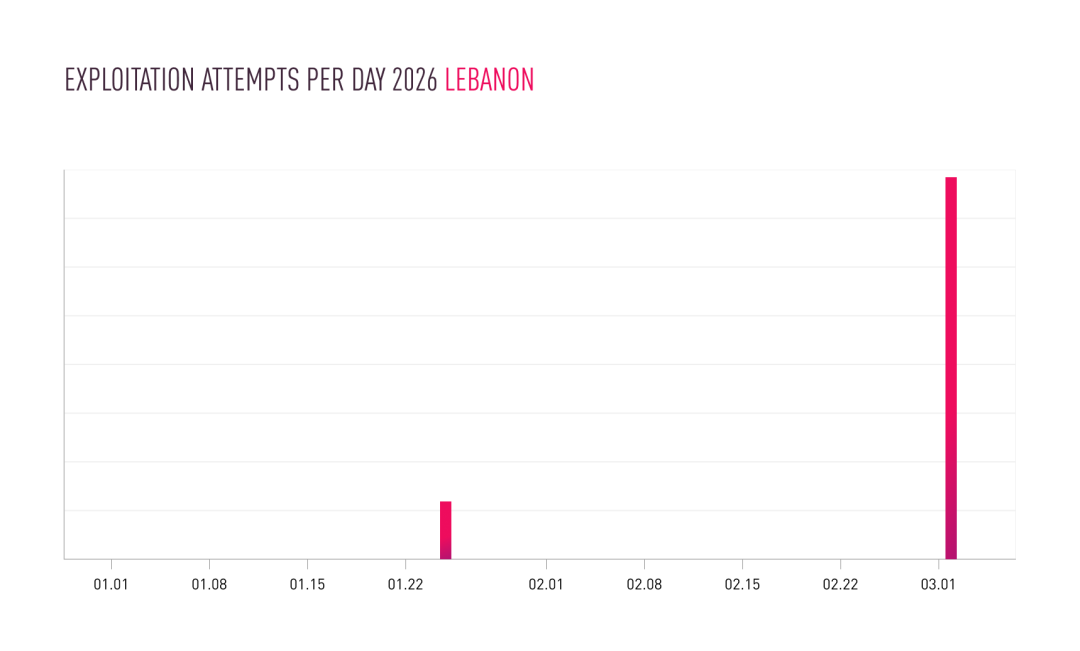This screenshot has height=651, width=1080.
Task: Click the short bar after 01.22
Action: [x=446, y=530]
